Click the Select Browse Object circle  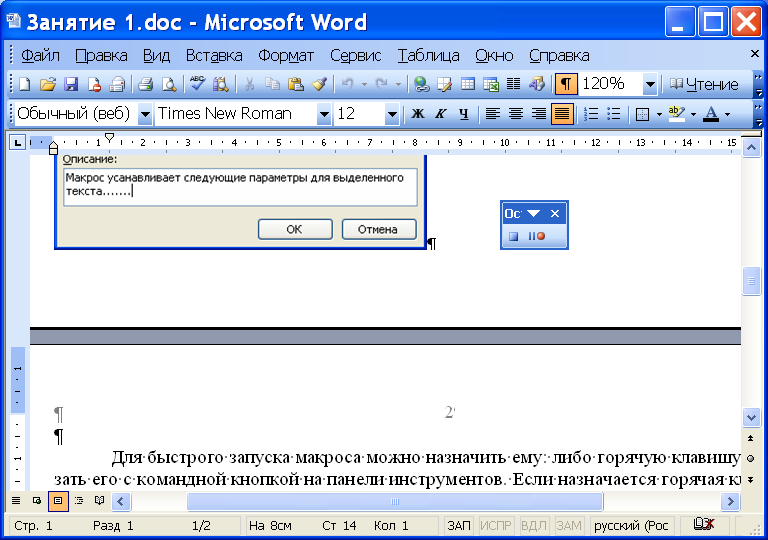pyautogui.click(x=751, y=459)
